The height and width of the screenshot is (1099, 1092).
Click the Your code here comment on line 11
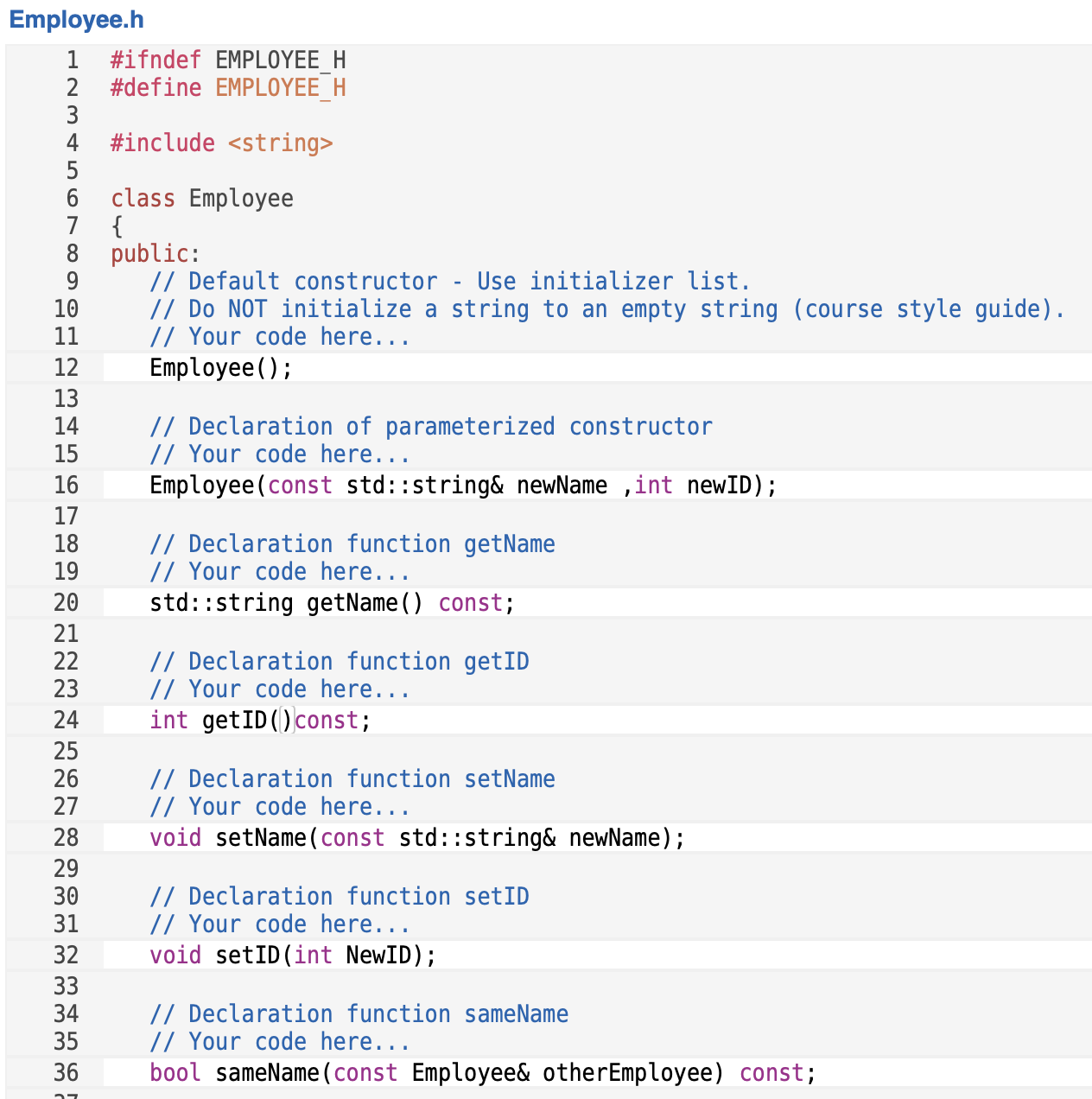coord(279,336)
